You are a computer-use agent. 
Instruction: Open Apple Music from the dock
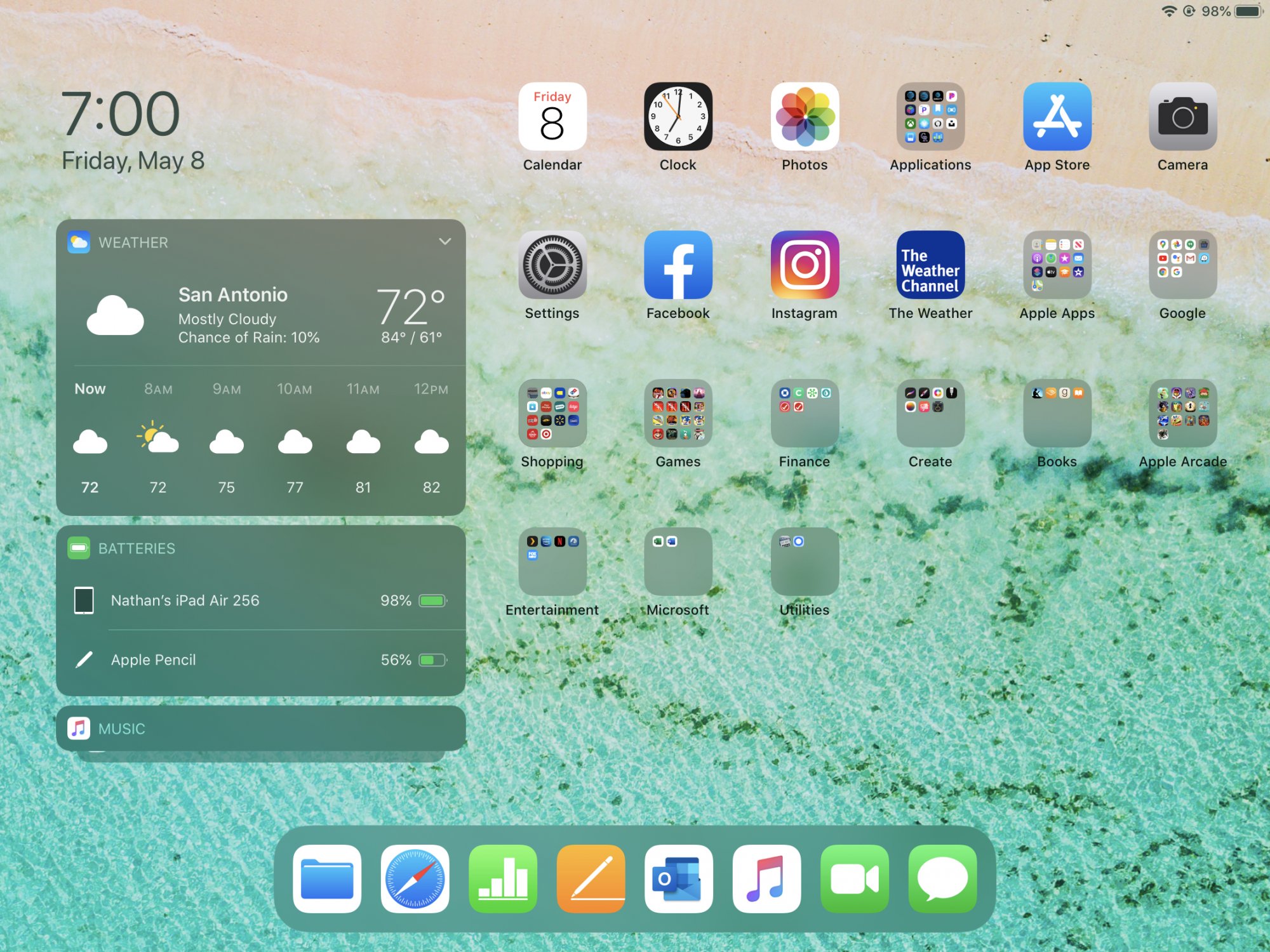click(x=766, y=879)
